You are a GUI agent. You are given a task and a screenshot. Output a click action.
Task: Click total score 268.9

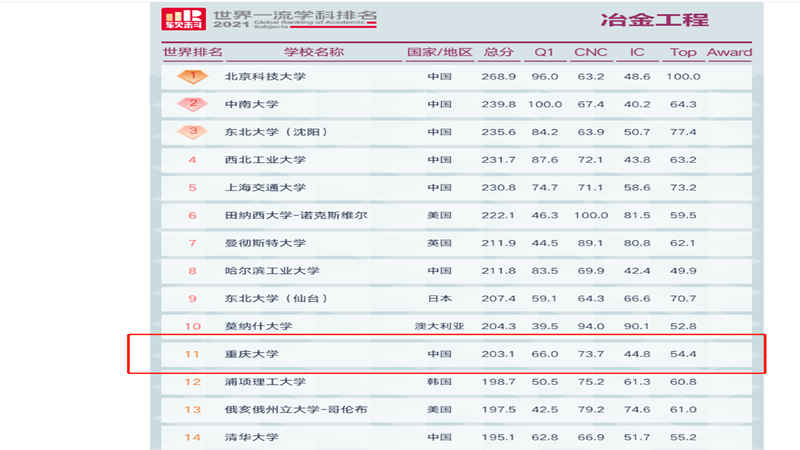click(498, 77)
